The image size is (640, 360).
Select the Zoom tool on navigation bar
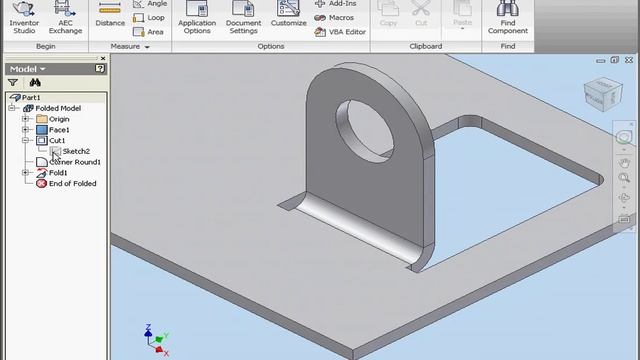coord(624,178)
